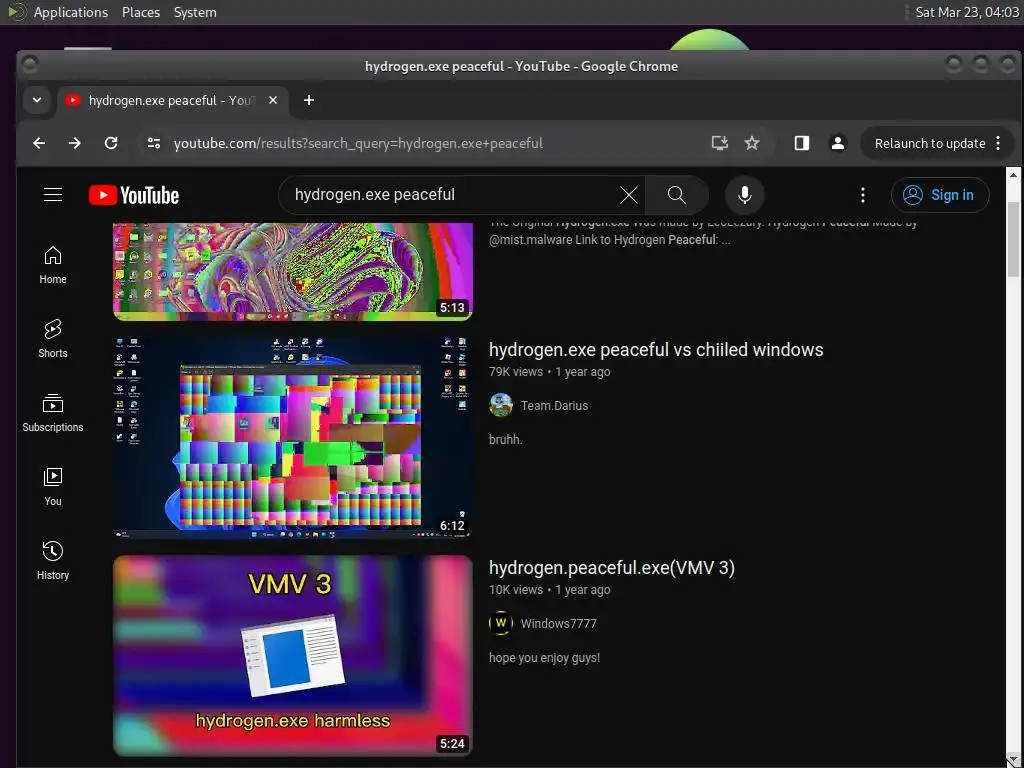Click the '79K views • 1 year ago' text
1024x768 pixels.
[549, 372]
